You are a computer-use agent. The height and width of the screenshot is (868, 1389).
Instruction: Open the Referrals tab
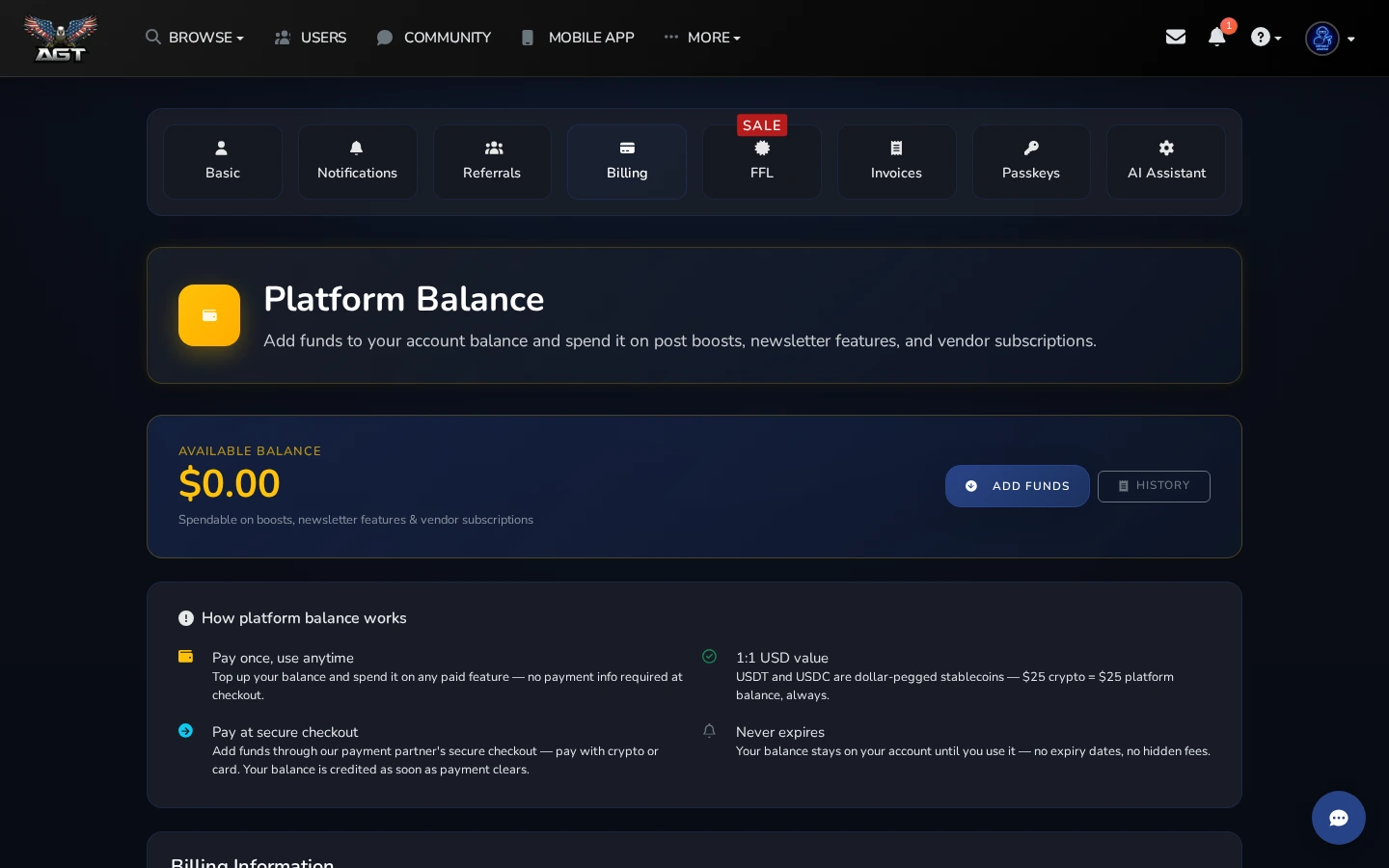coord(492,162)
